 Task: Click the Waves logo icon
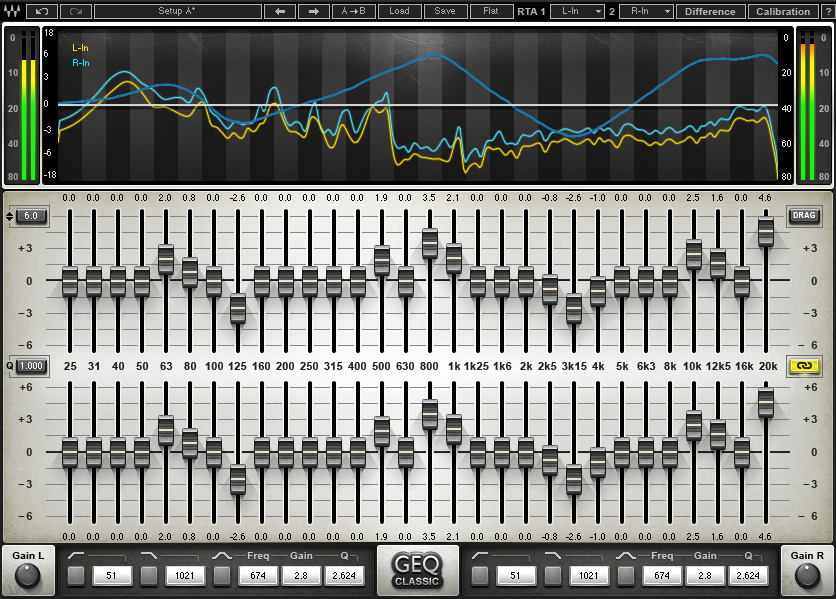tap(11, 11)
